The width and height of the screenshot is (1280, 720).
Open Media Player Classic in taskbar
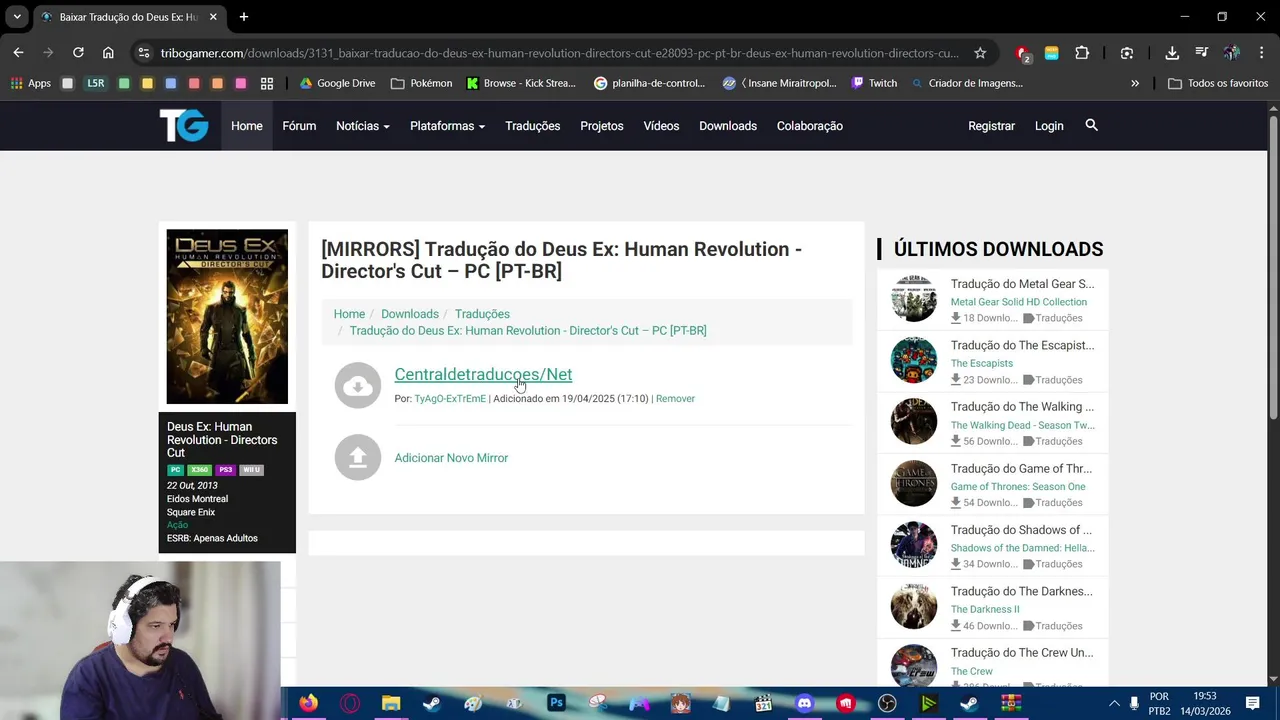pyautogui.click(x=763, y=703)
